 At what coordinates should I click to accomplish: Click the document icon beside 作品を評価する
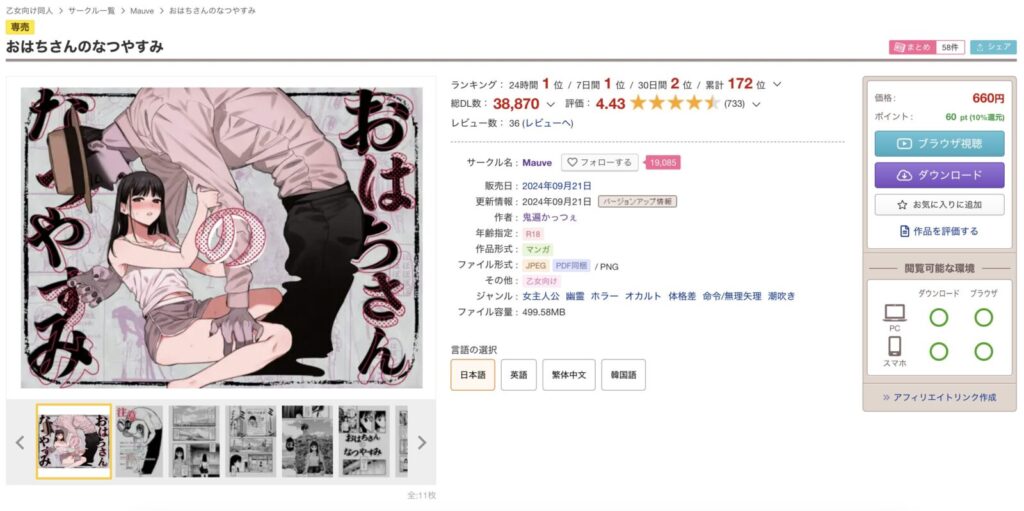[904, 231]
